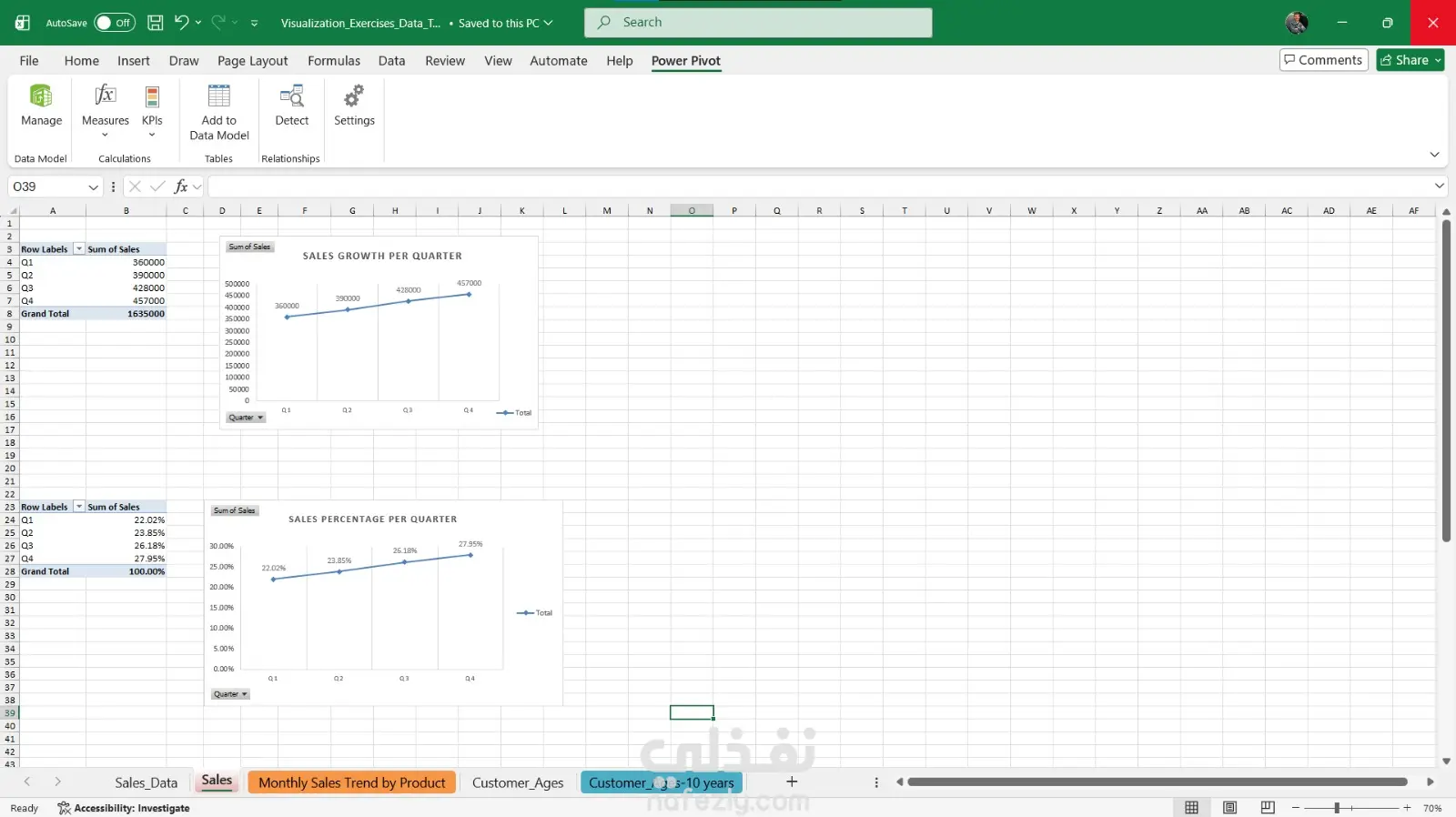Click the Grand Total cell 1635000

(x=126, y=314)
